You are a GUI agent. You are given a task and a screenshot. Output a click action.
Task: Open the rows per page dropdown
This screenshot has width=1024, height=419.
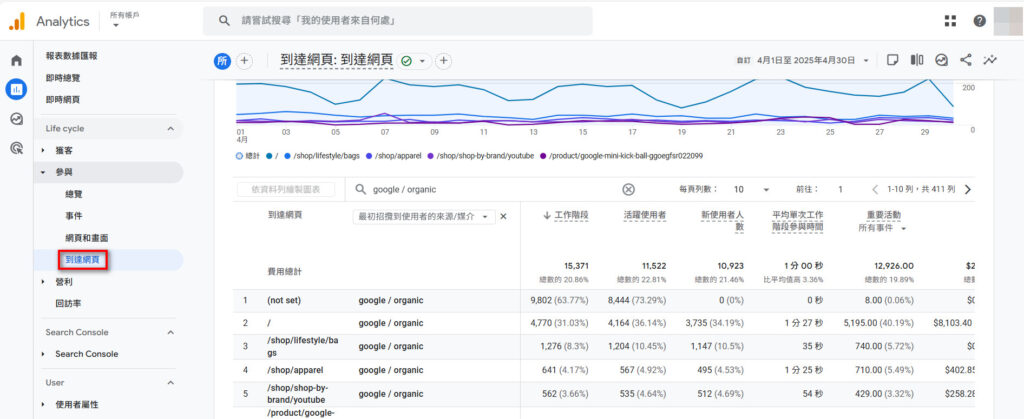pos(752,189)
